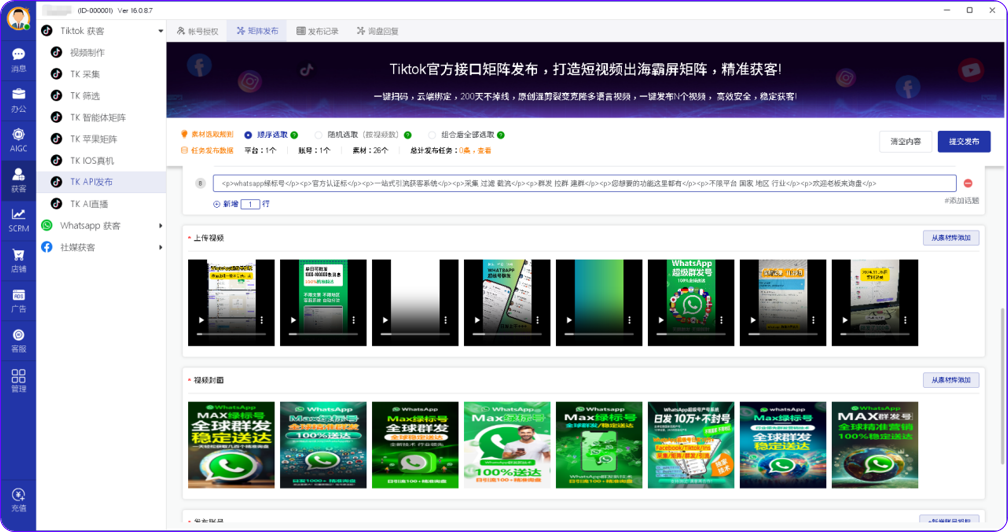Click the 清空内容 button
The image size is (1008, 532).
[905, 141]
